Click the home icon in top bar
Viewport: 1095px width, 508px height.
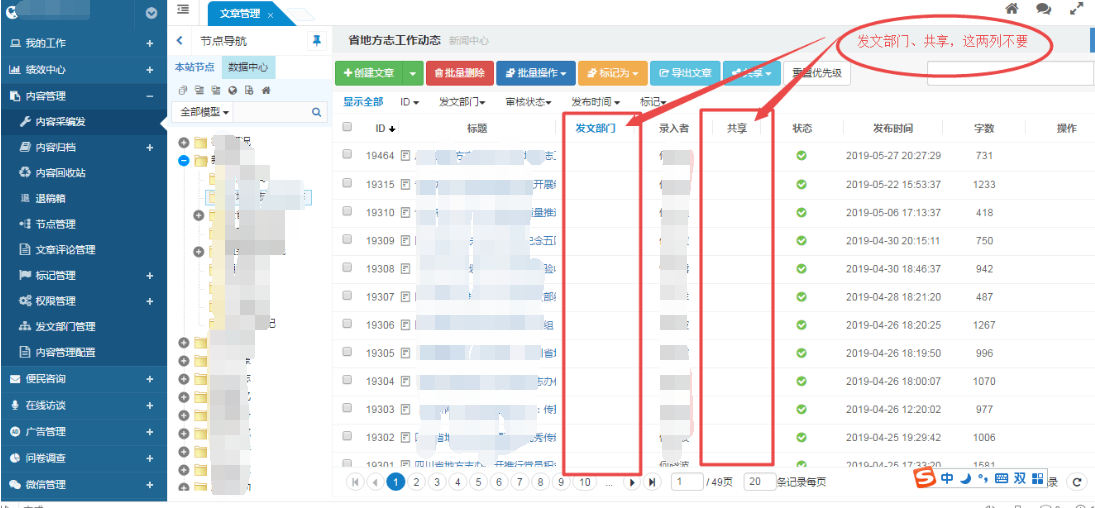click(1012, 9)
